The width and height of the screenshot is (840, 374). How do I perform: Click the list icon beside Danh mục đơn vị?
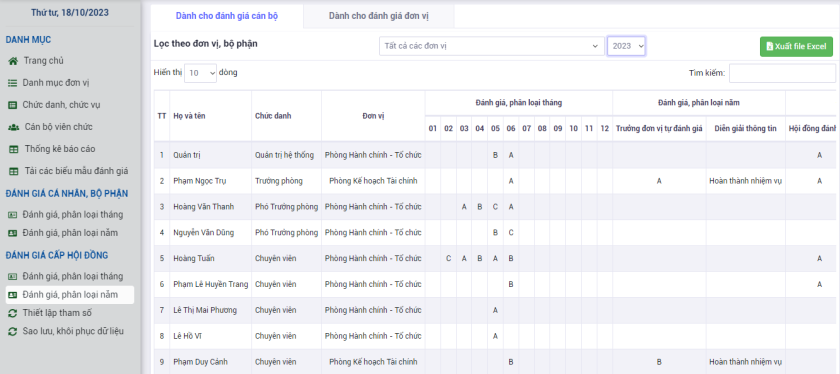tap(13, 83)
